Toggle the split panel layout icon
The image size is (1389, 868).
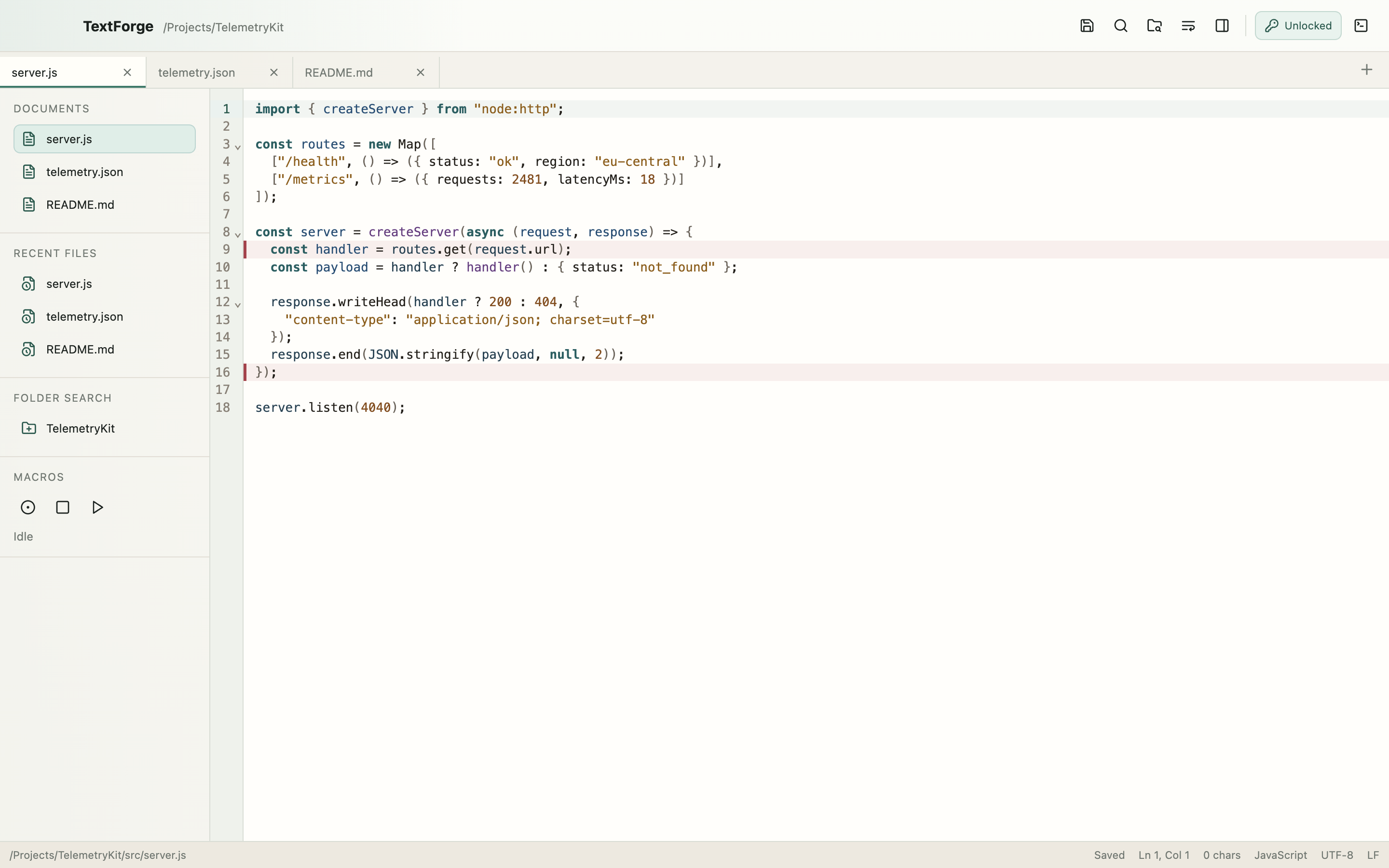pyautogui.click(x=1222, y=26)
